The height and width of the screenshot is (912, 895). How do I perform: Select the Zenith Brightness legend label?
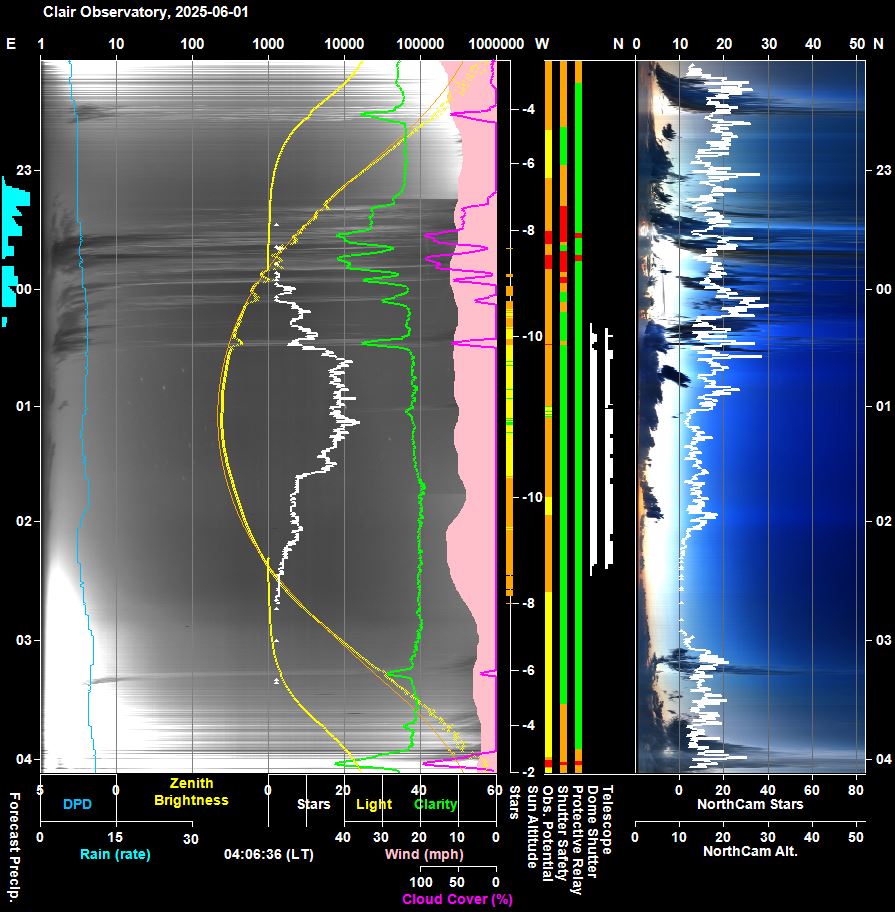point(190,792)
